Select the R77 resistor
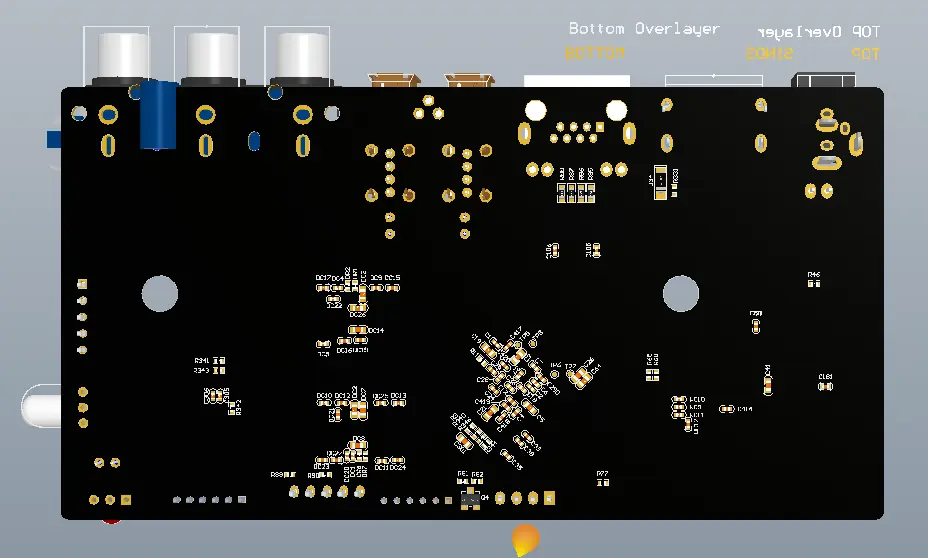This screenshot has height=558, width=928. coord(602,483)
